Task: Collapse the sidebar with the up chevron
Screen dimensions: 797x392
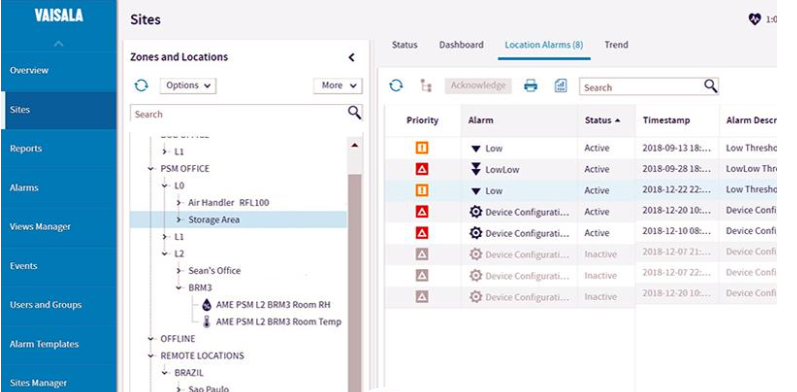Action: click(58, 44)
